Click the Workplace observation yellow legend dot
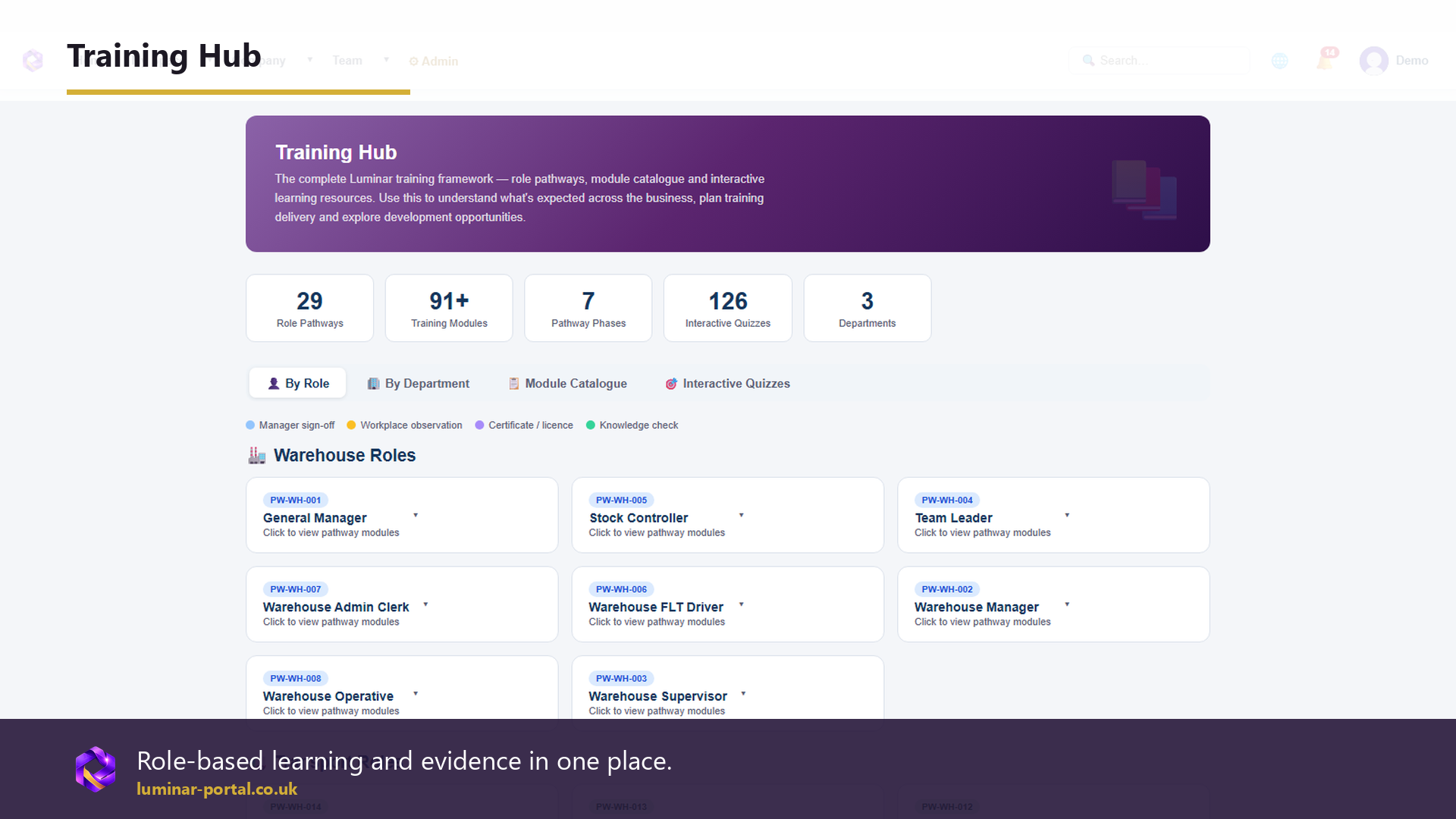The width and height of the screenshot is (1456, 819). (x=351, y=425)
